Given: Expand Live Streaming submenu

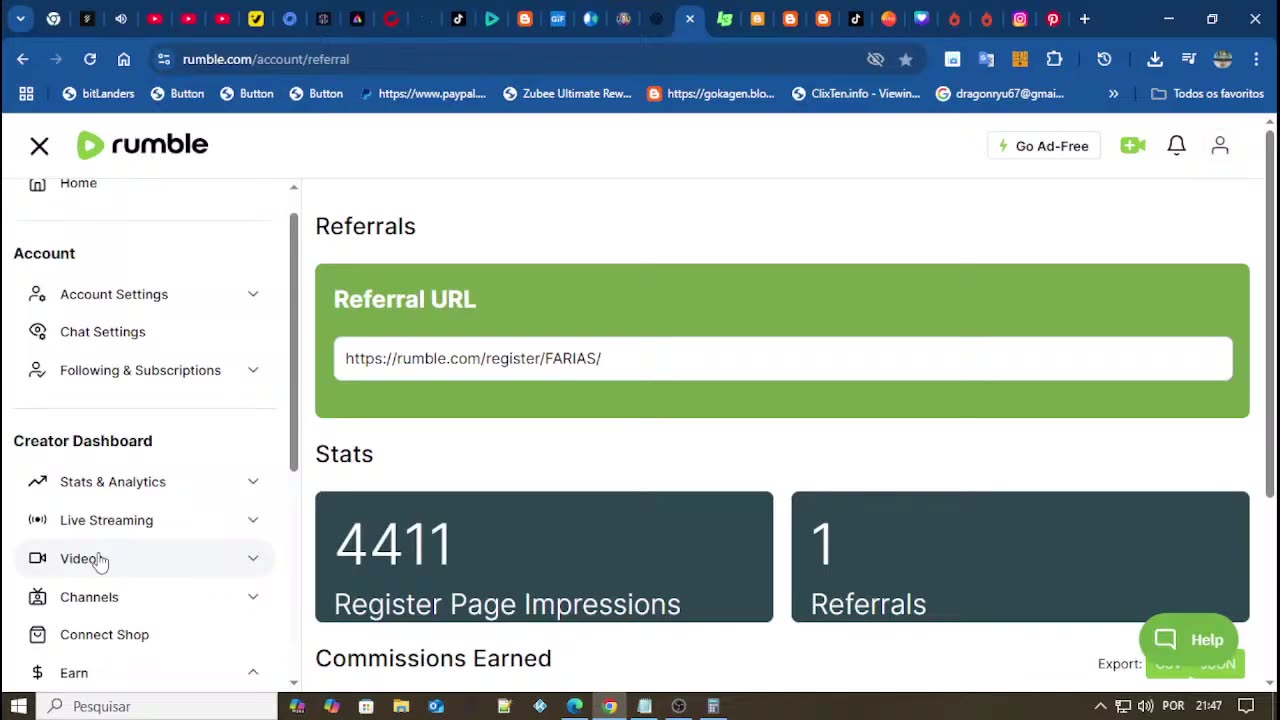Looking at the screenshot, I should click(x=253, y=520).
